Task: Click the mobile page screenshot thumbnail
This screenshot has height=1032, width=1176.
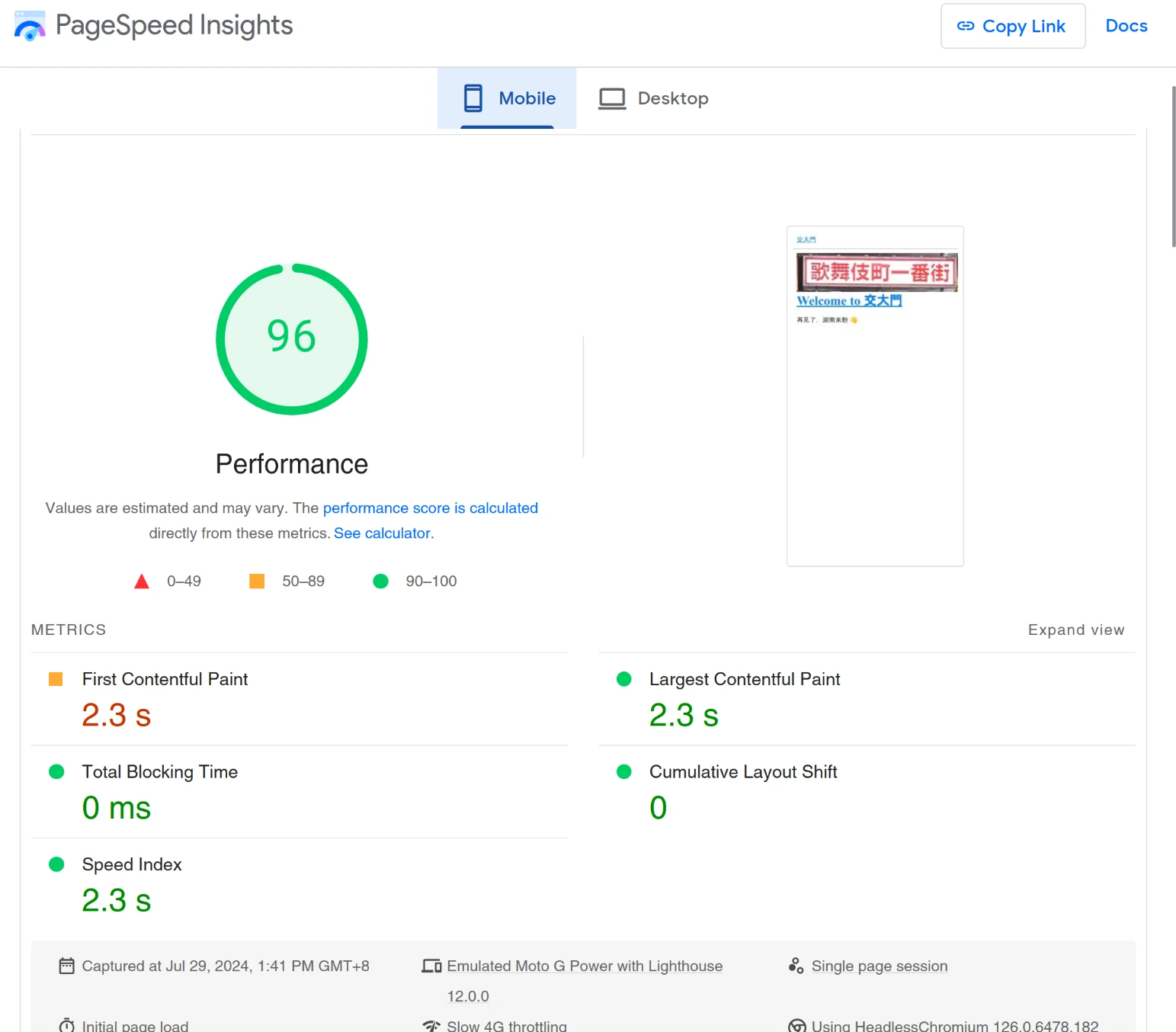Action: point(875,396)
